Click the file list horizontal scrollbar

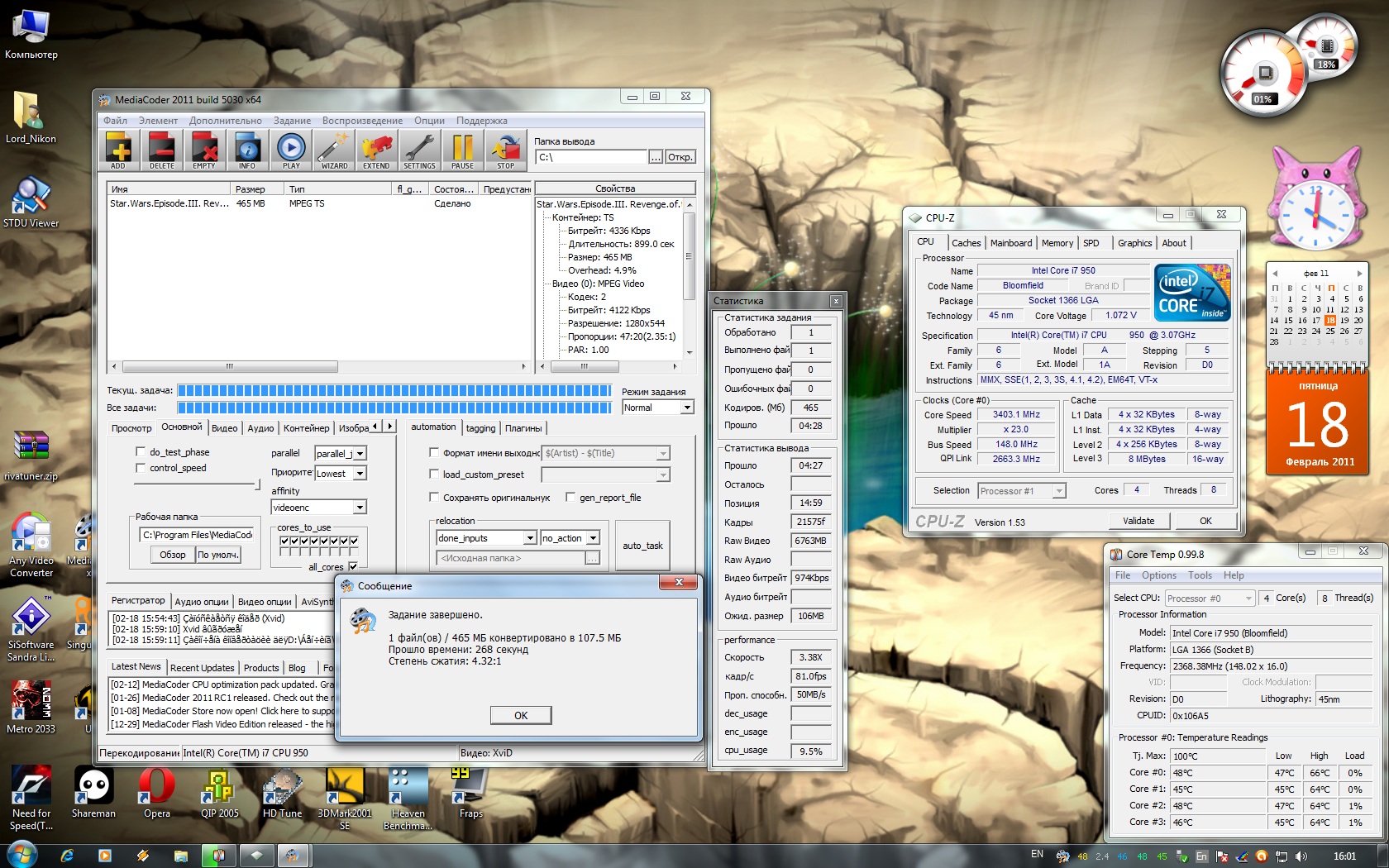point(318,366)
